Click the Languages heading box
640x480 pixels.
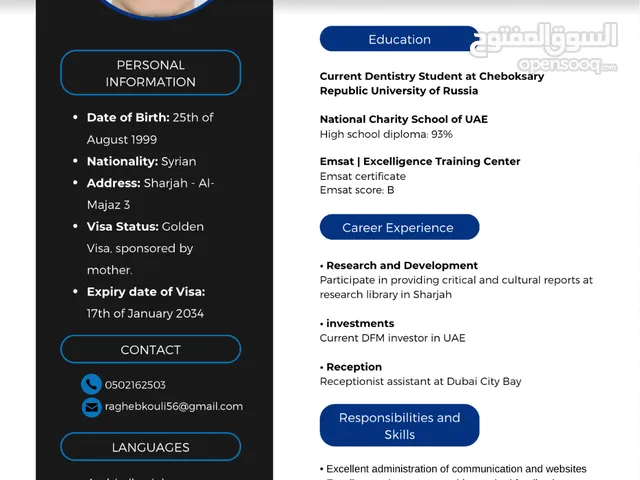150,447
